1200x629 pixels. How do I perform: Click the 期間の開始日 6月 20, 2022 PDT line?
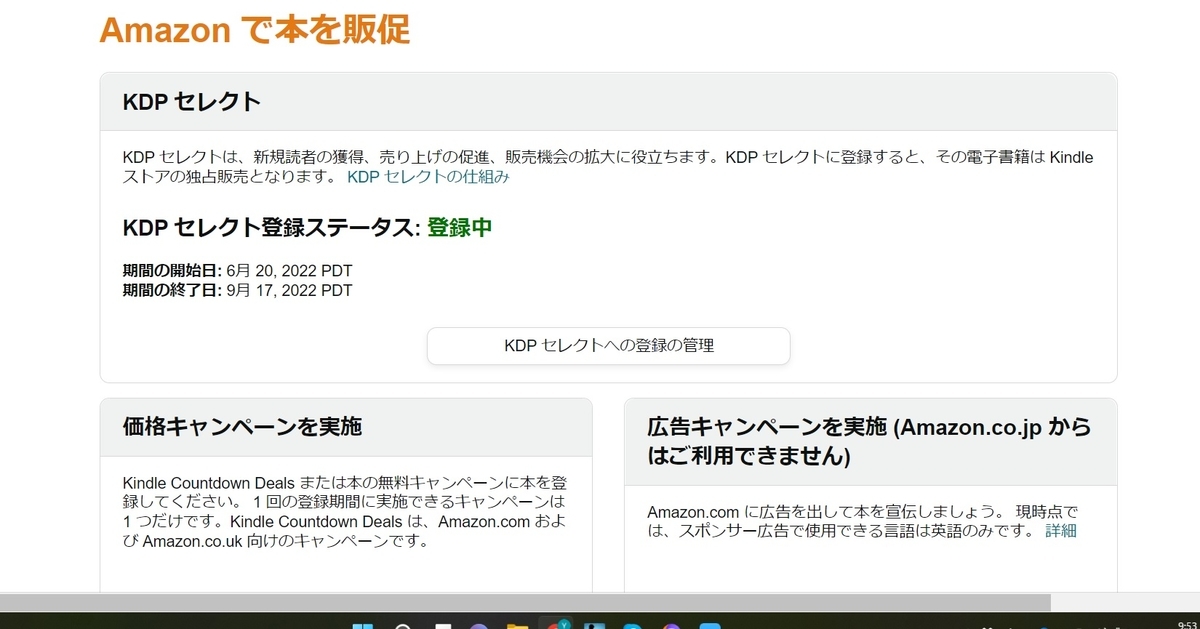(237, 271)
